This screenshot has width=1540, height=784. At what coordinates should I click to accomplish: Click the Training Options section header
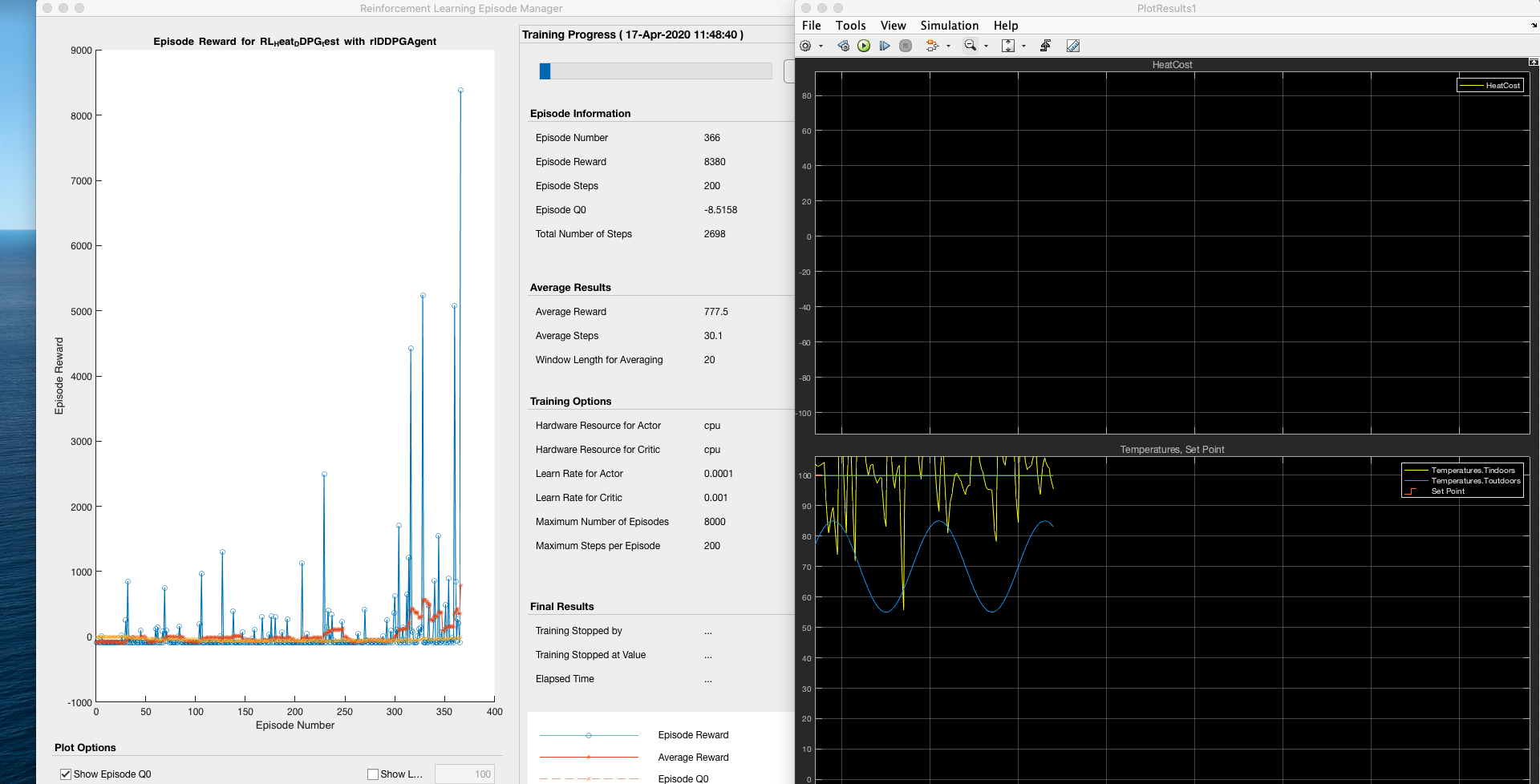[570, 402]
